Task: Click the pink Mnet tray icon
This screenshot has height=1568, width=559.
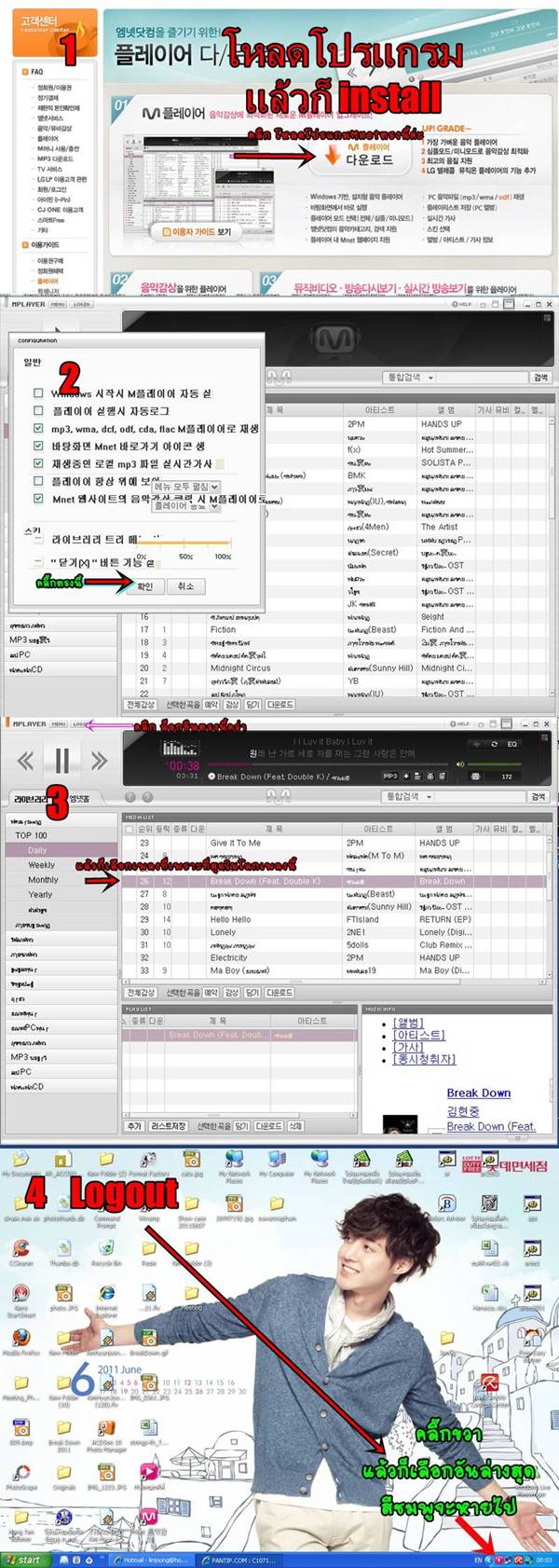Action: point(498,1560)
